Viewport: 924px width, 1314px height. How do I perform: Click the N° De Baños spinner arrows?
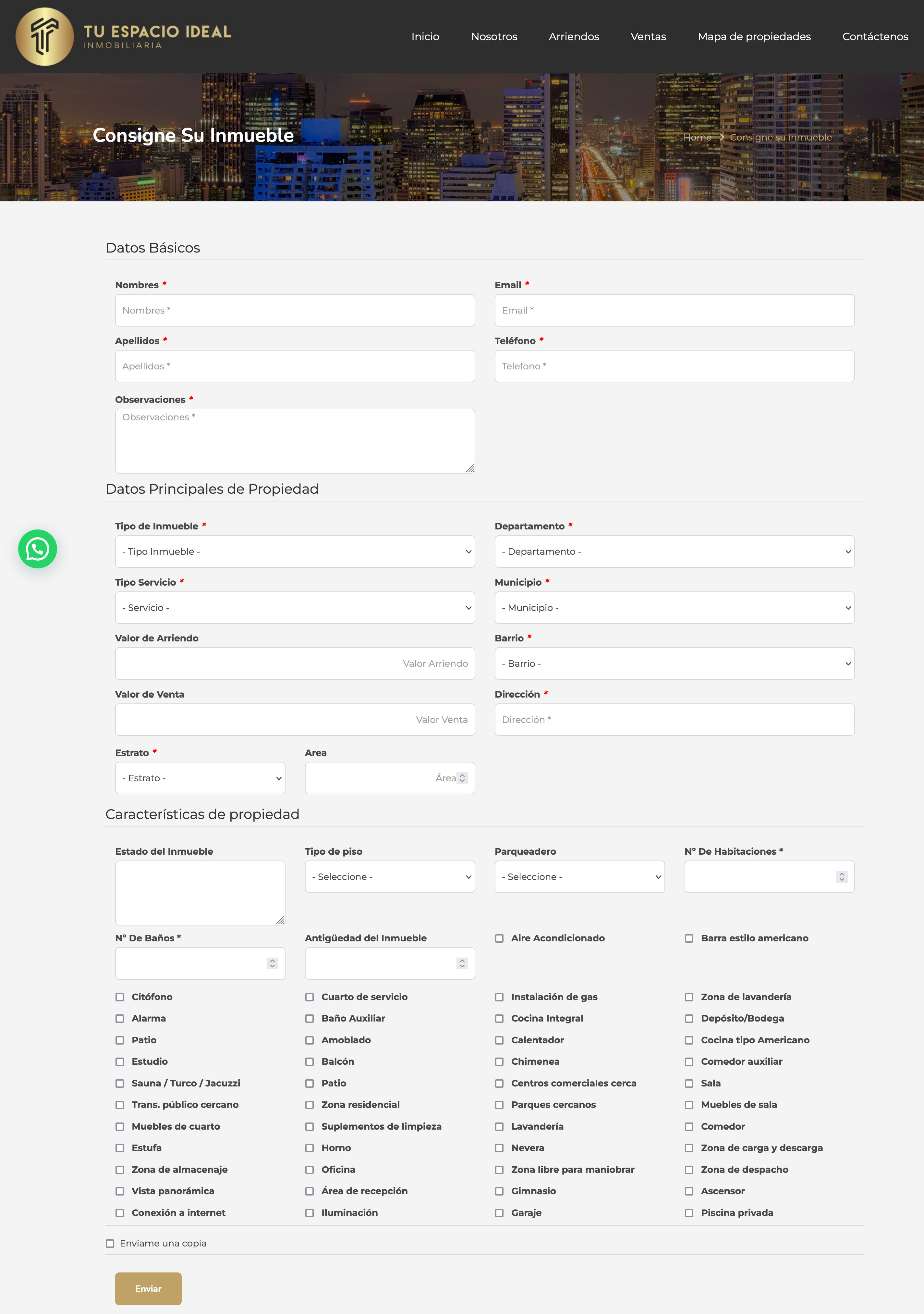coord(272,964)
